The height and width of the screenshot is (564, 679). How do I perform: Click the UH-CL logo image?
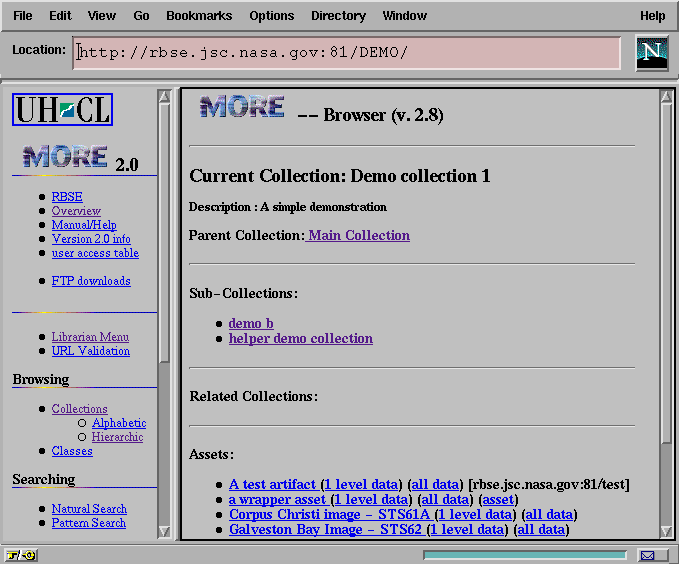(x=62, y=109)
